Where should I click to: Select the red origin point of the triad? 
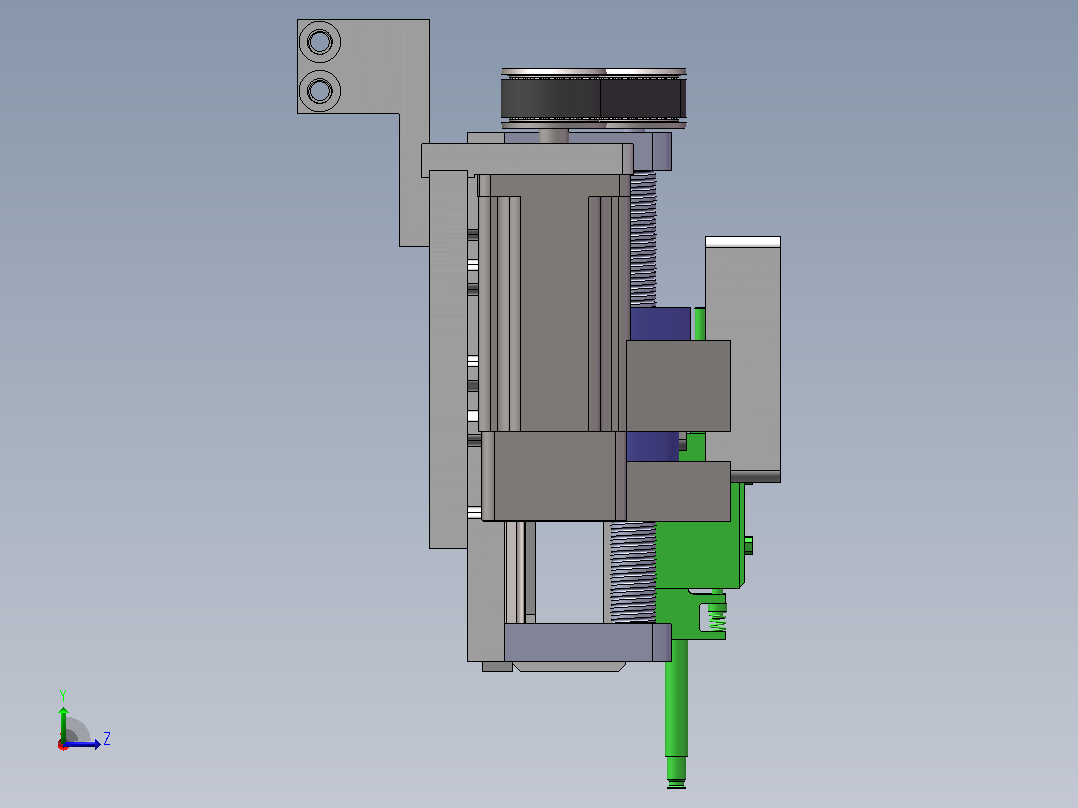pos(63,745)
